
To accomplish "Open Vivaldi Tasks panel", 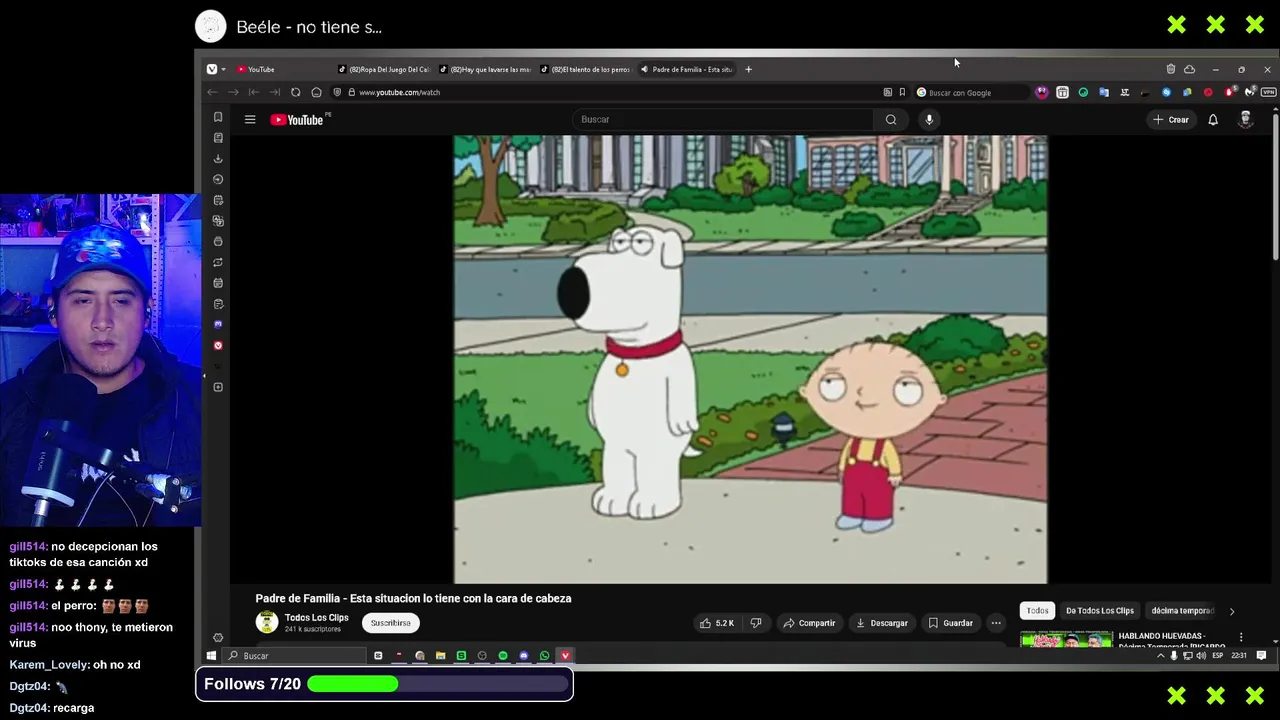I will tap(218, 304).
